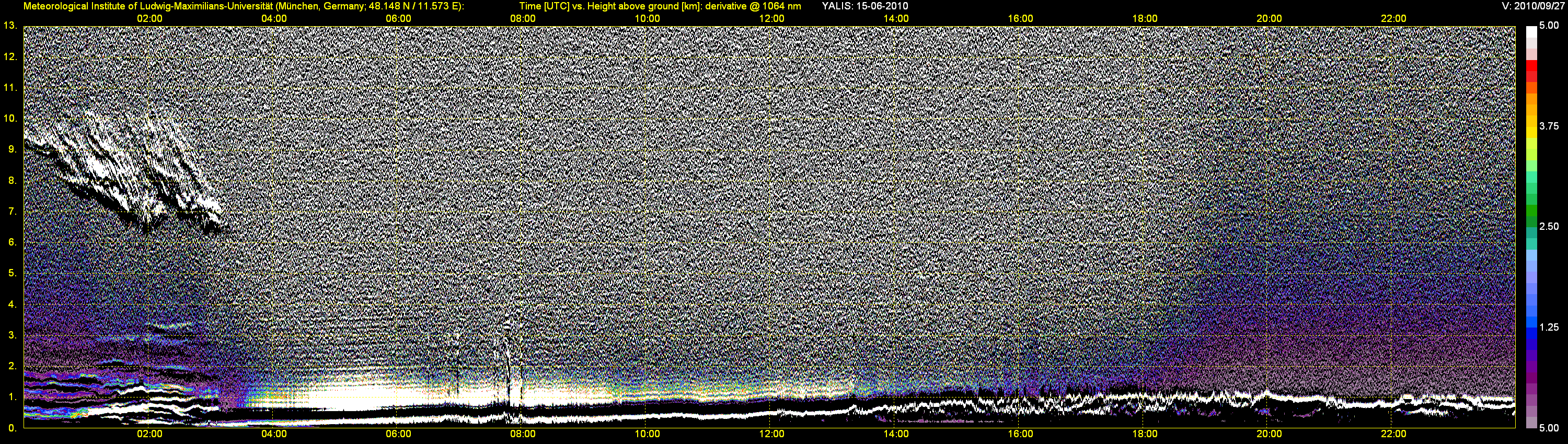Click the 22:00 label on the upper time axis

click(1393, 19)
